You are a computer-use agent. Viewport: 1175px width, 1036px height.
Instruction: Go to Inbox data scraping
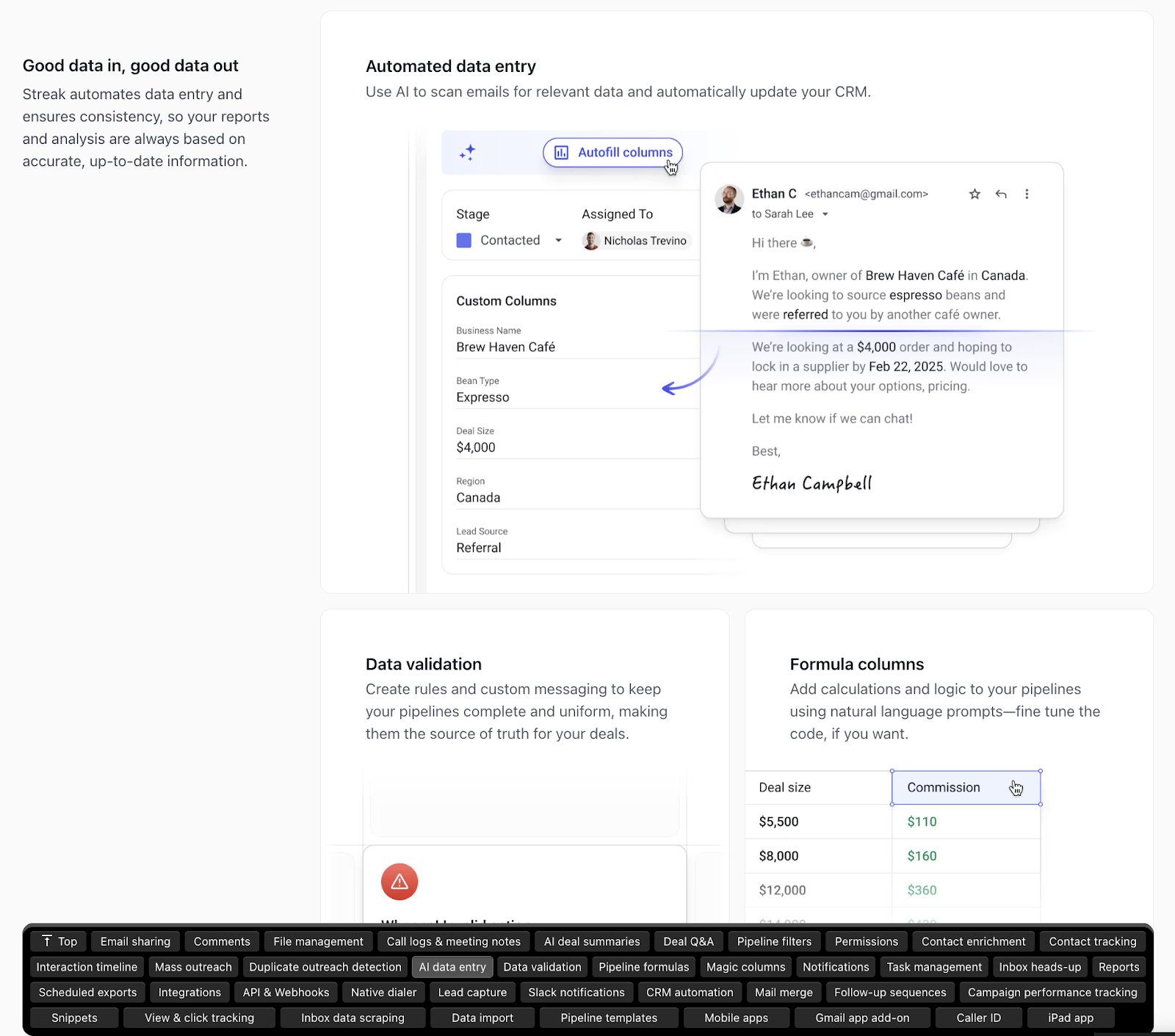(352, 1018)
